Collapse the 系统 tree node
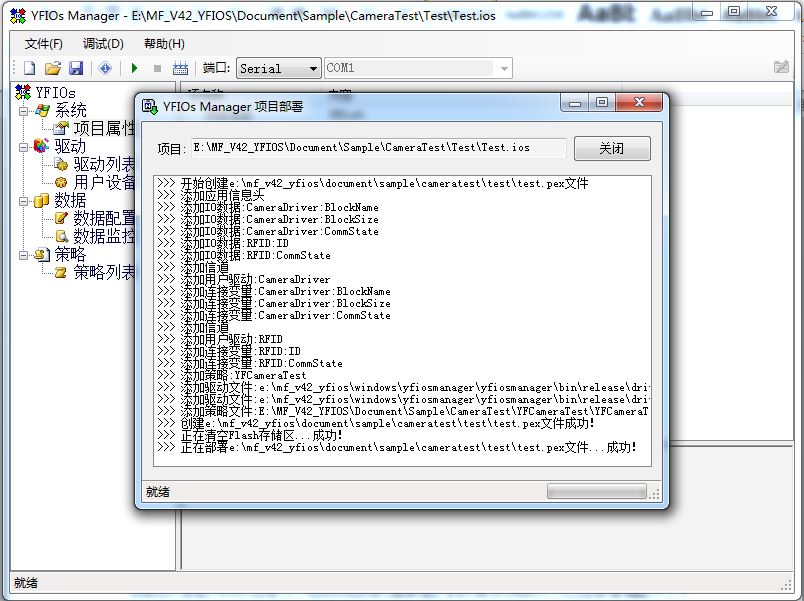The image size is (804, 601). coord(24,111)
